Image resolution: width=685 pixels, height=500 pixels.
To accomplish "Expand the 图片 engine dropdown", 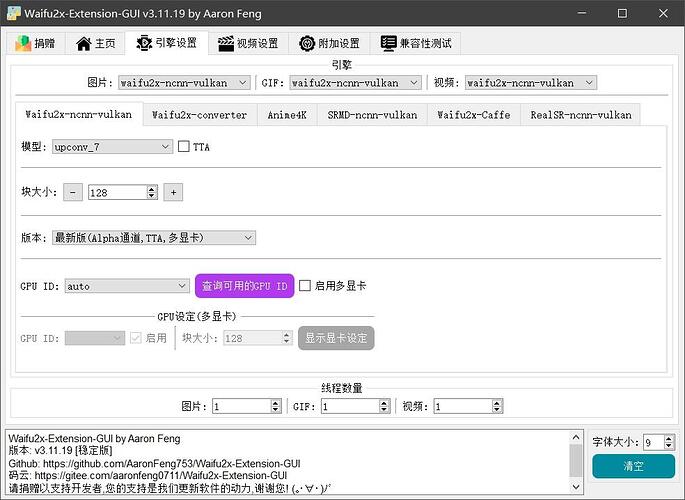I will [x=184, y=83].
